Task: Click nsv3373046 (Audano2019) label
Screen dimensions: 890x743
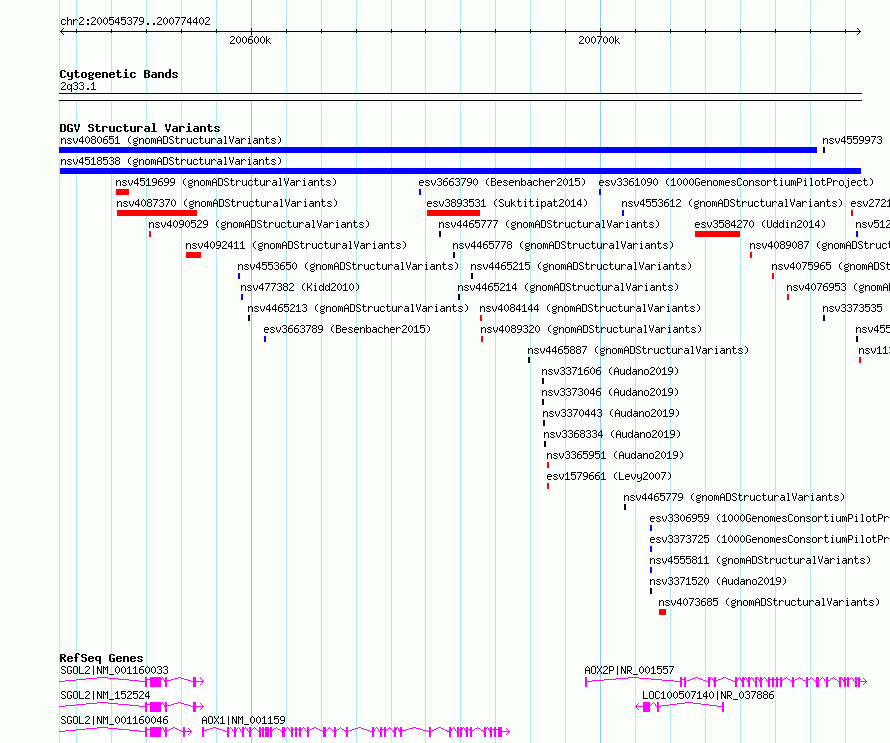Action: pyautogui.click(x=610, y=392)
